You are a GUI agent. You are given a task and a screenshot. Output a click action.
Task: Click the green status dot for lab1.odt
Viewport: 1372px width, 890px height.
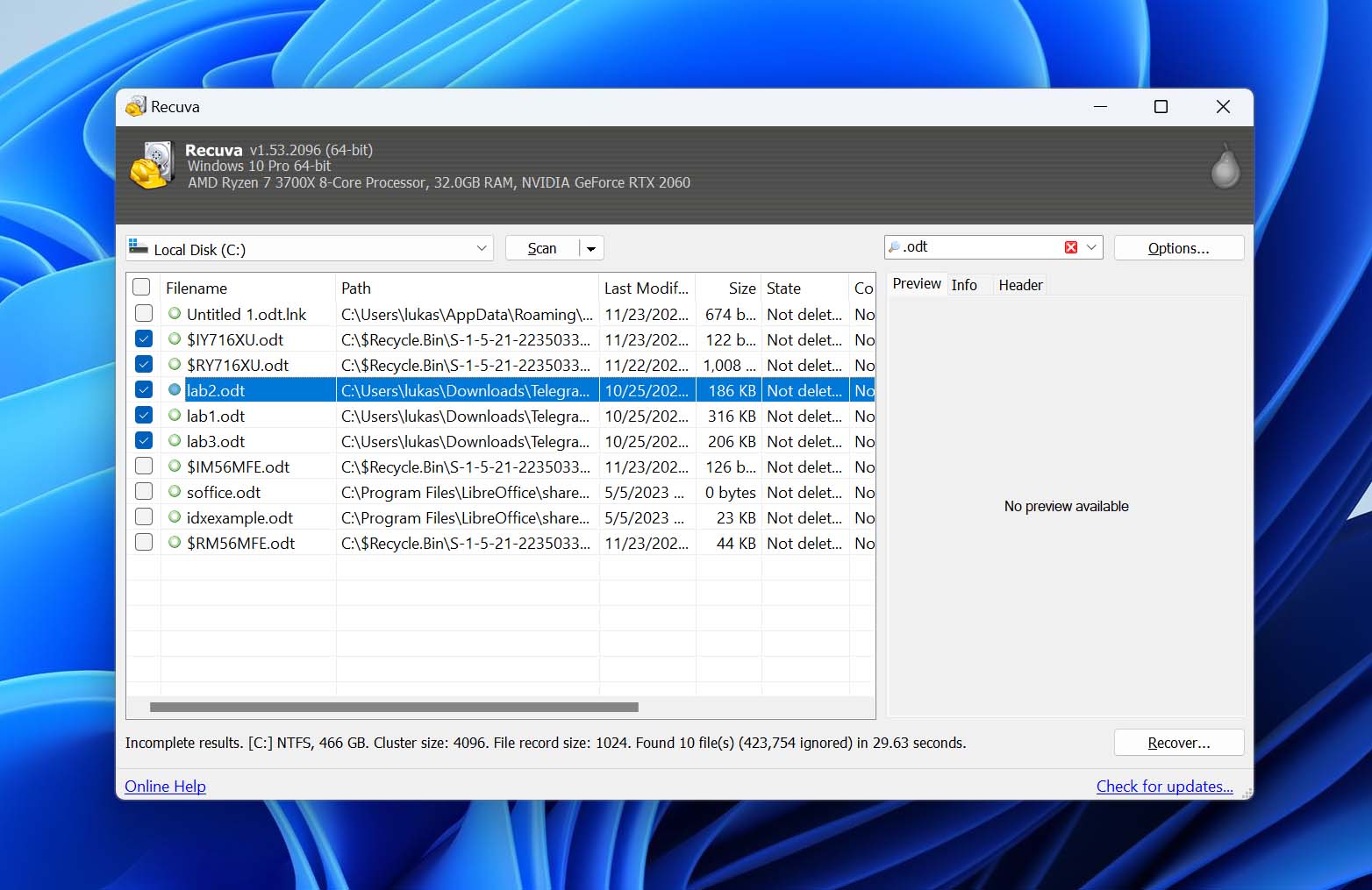click(x=175, y=416)
